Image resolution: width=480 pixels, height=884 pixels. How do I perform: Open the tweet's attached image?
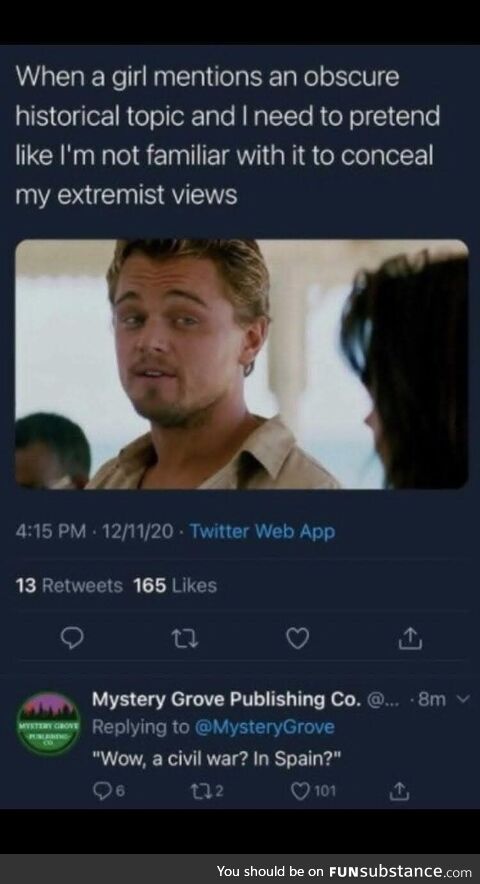[x=241, y=364]
